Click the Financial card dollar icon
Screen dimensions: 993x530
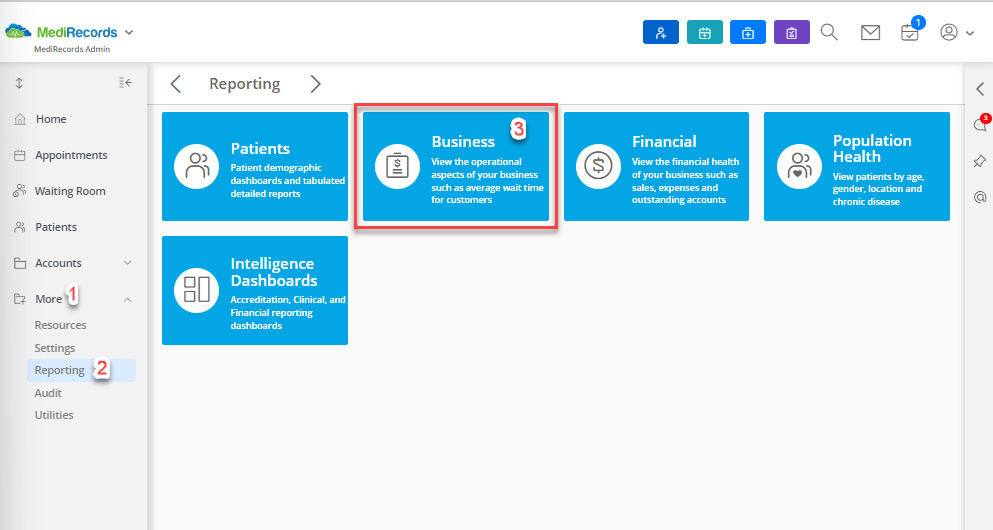click(598, 167)
